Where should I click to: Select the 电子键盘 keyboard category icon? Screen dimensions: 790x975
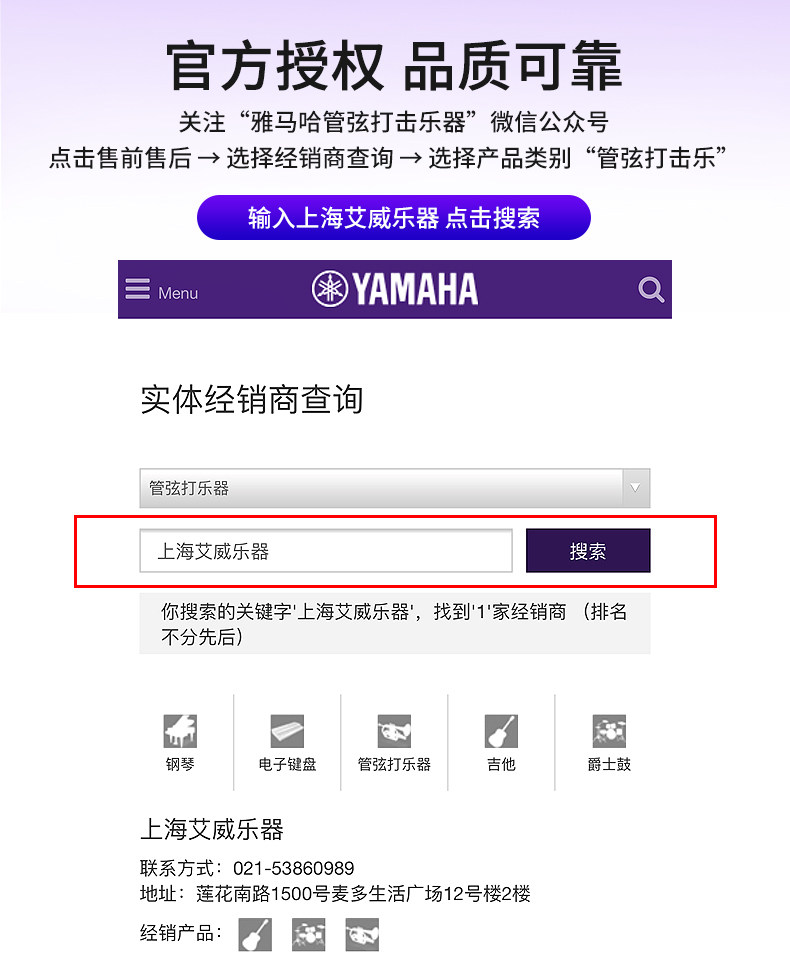(x=287, y=731)
